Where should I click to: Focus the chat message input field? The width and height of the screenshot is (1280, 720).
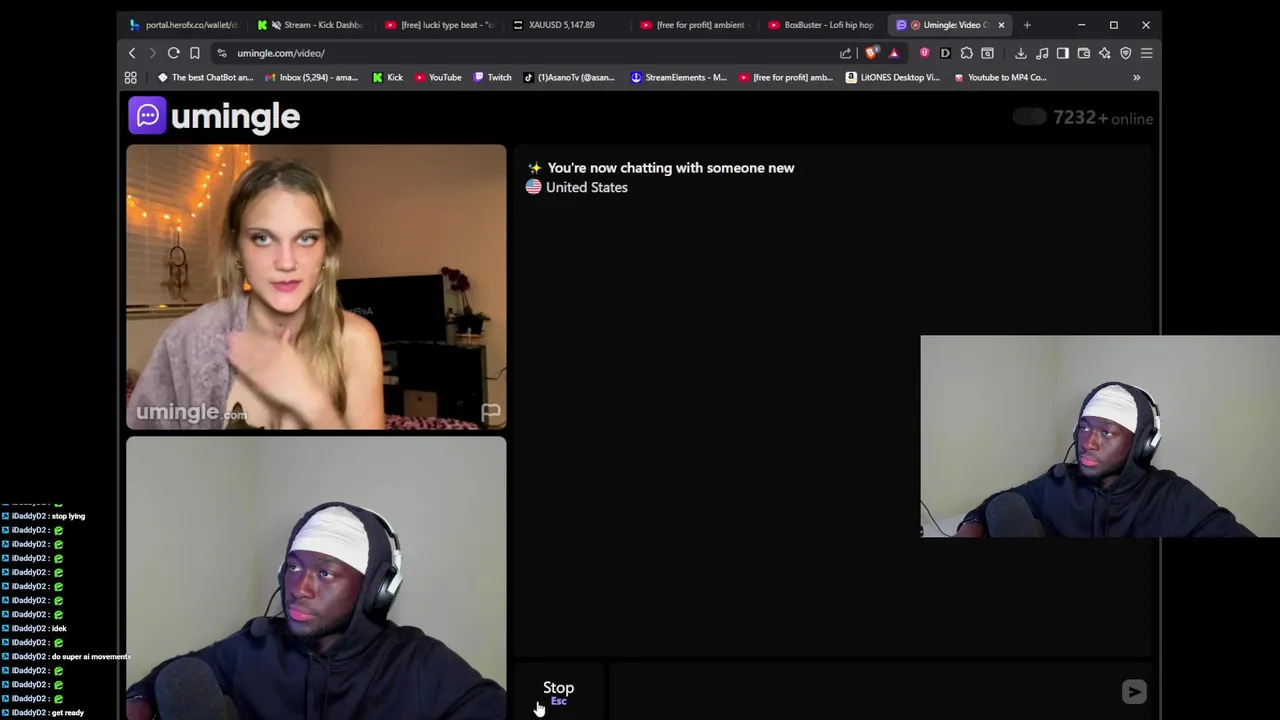863,691
